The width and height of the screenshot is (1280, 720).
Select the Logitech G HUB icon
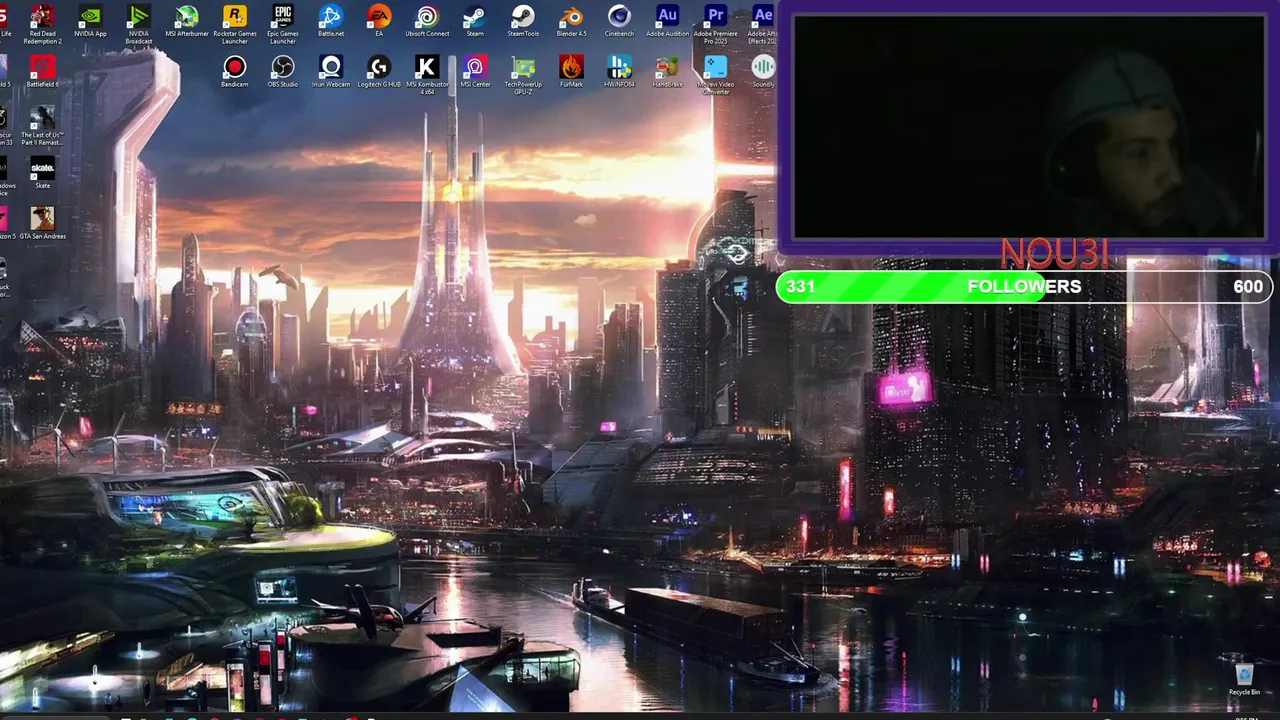379,72
